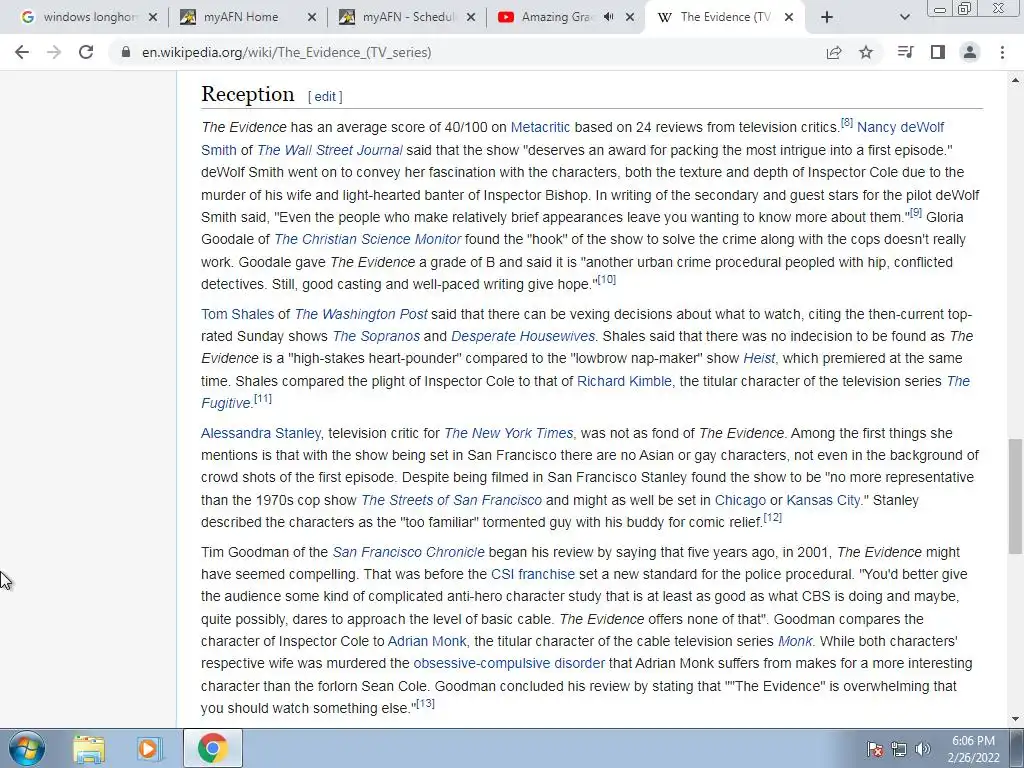Open the media control icon
Screen dimensions: 1024x768
[x=905, y=52]
